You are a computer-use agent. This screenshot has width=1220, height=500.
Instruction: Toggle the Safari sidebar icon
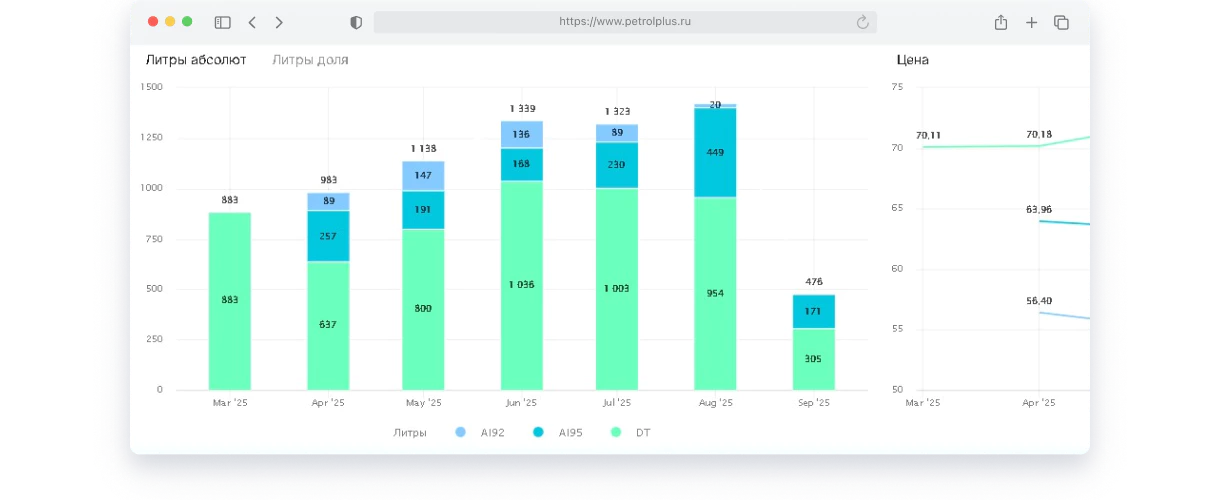coord(222,22)
